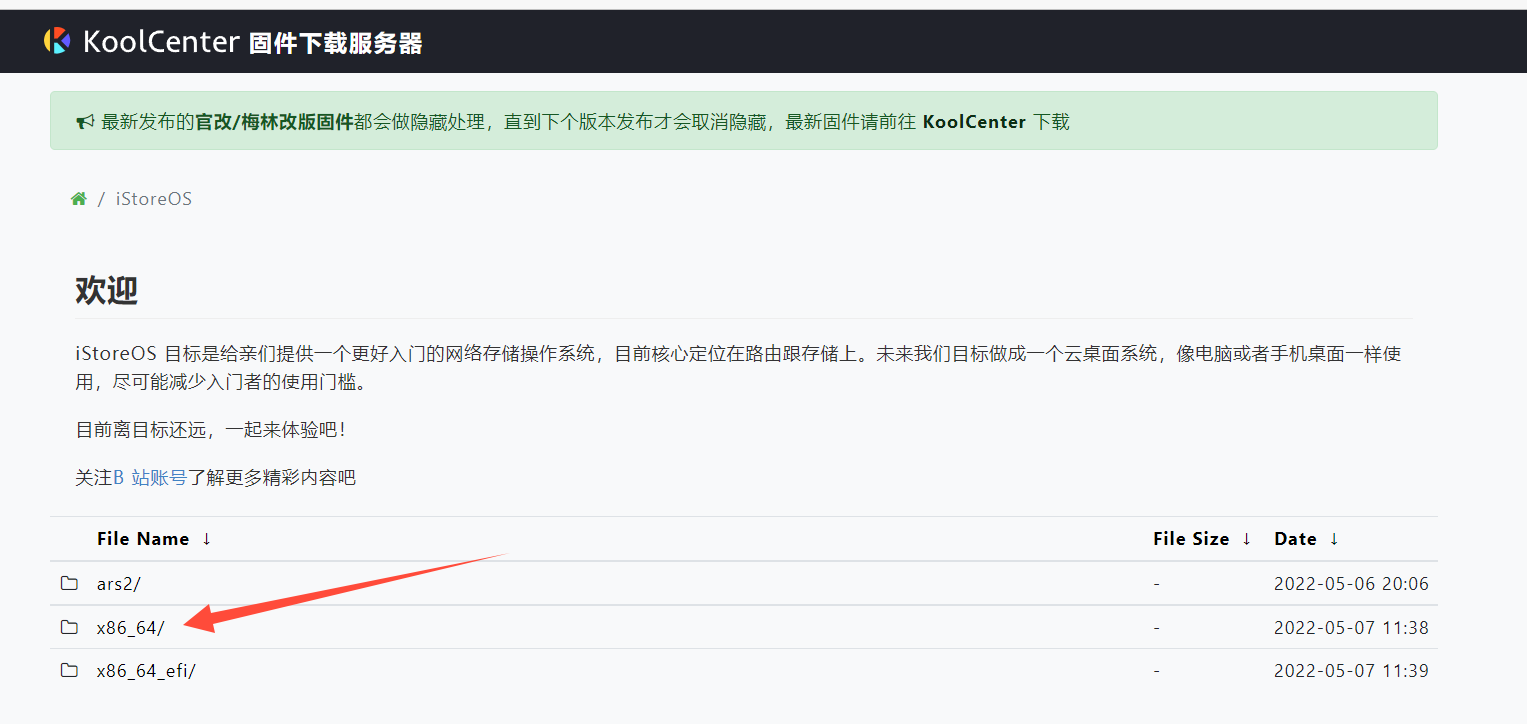Image resolution: width=1527 pixels, height=724 pixels.
Task: Follow the KoolCenter link in the green notice
Action: [974, 122]
